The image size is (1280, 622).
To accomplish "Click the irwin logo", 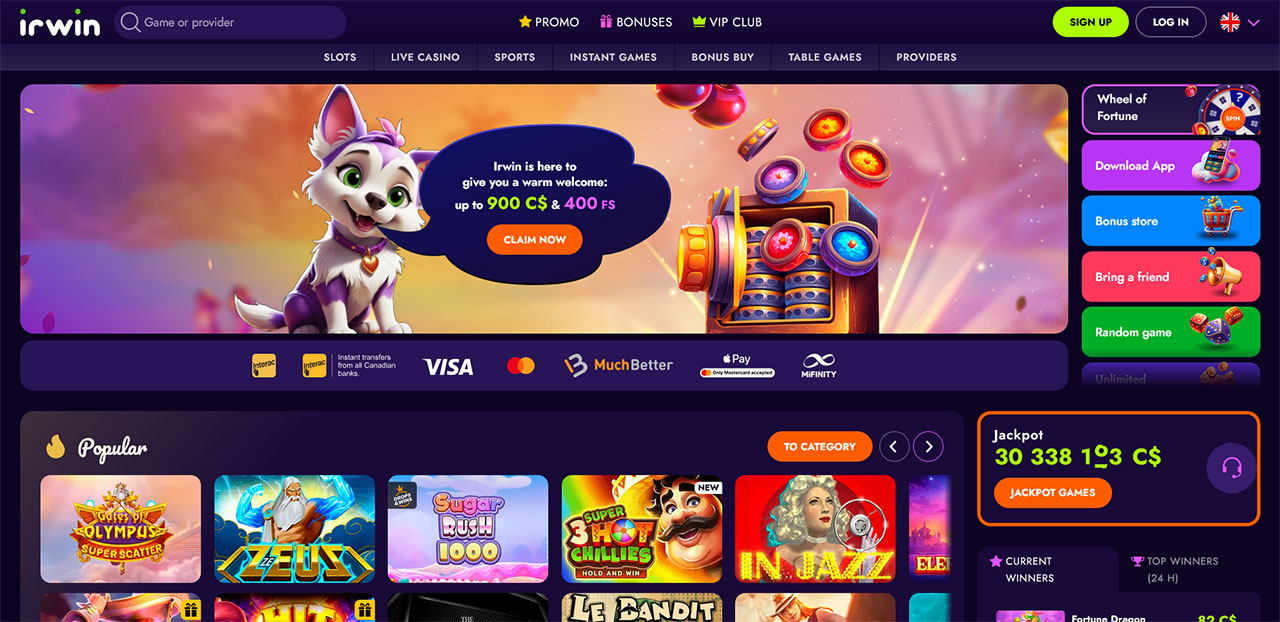I will (x=60, y=21).
